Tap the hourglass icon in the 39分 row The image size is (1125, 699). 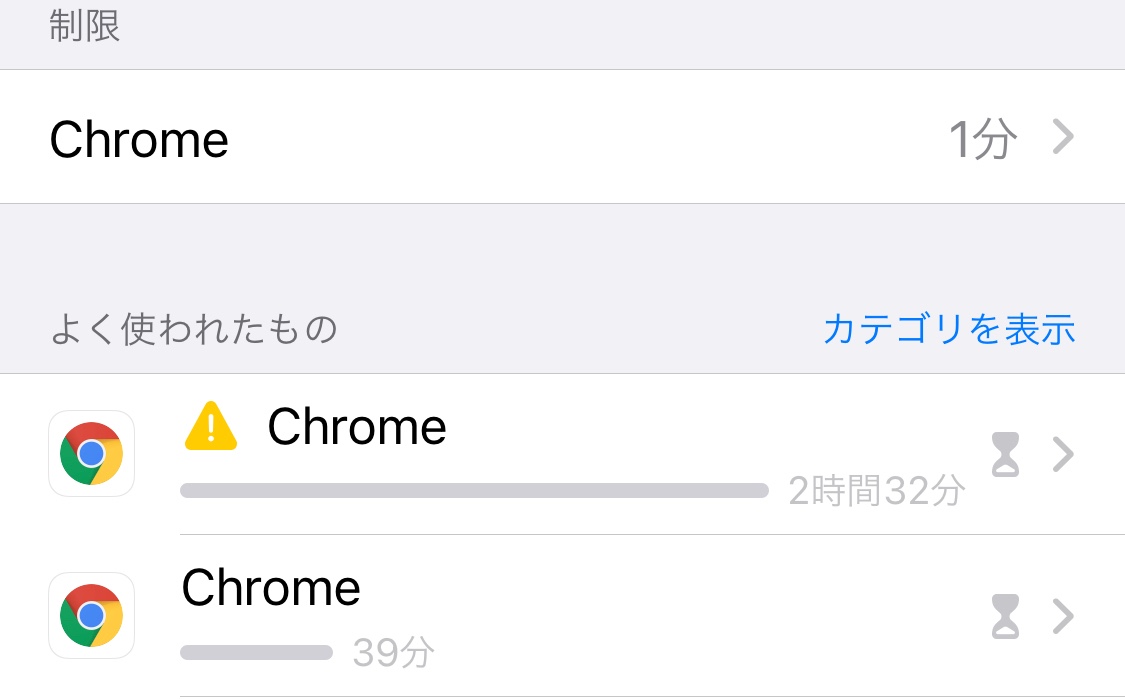point(1005,616)
